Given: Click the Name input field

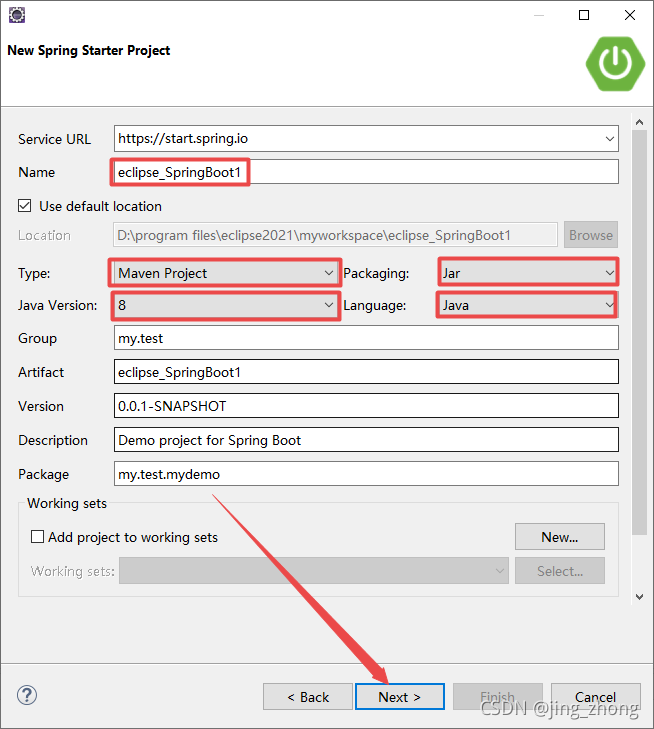Looking at the screenshot, I should [366, 172].
